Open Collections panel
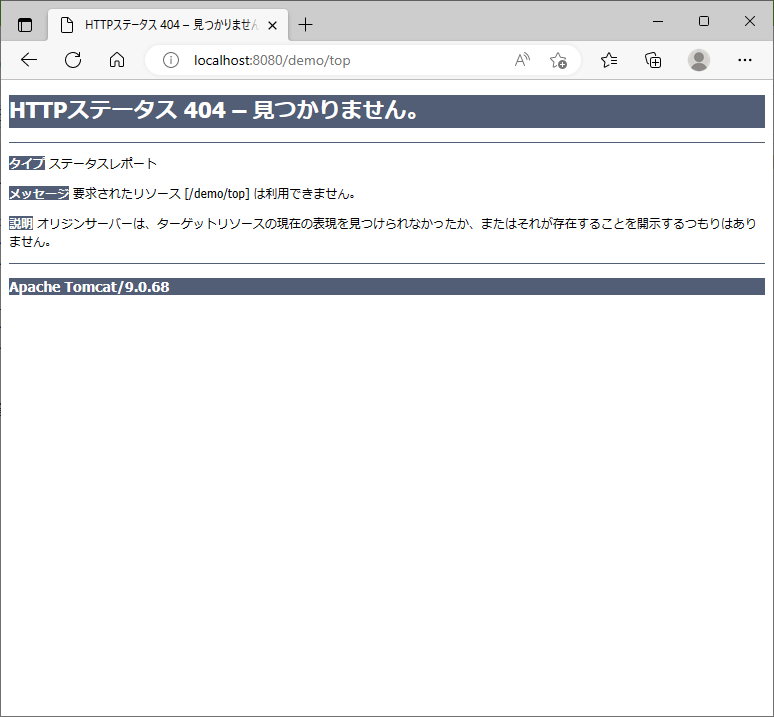774x717 pixels. (x=653, y=60)
